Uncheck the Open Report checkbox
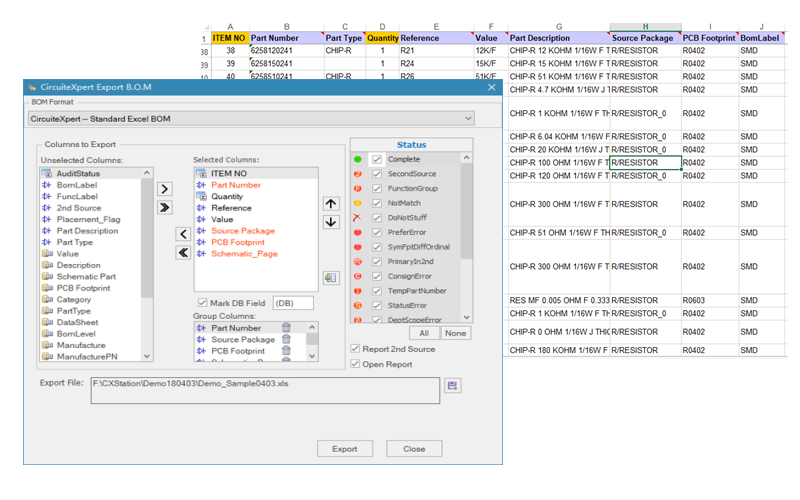Viewport: 800px width, 500px height. (356, 363)
